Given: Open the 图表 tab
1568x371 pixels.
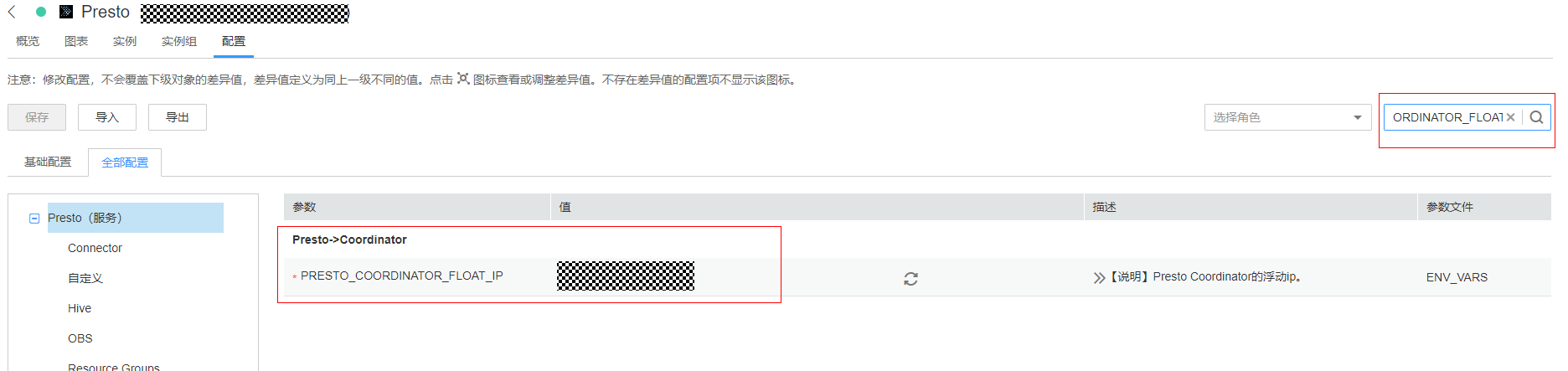Looking at the screenshot, I should point(76,41).
